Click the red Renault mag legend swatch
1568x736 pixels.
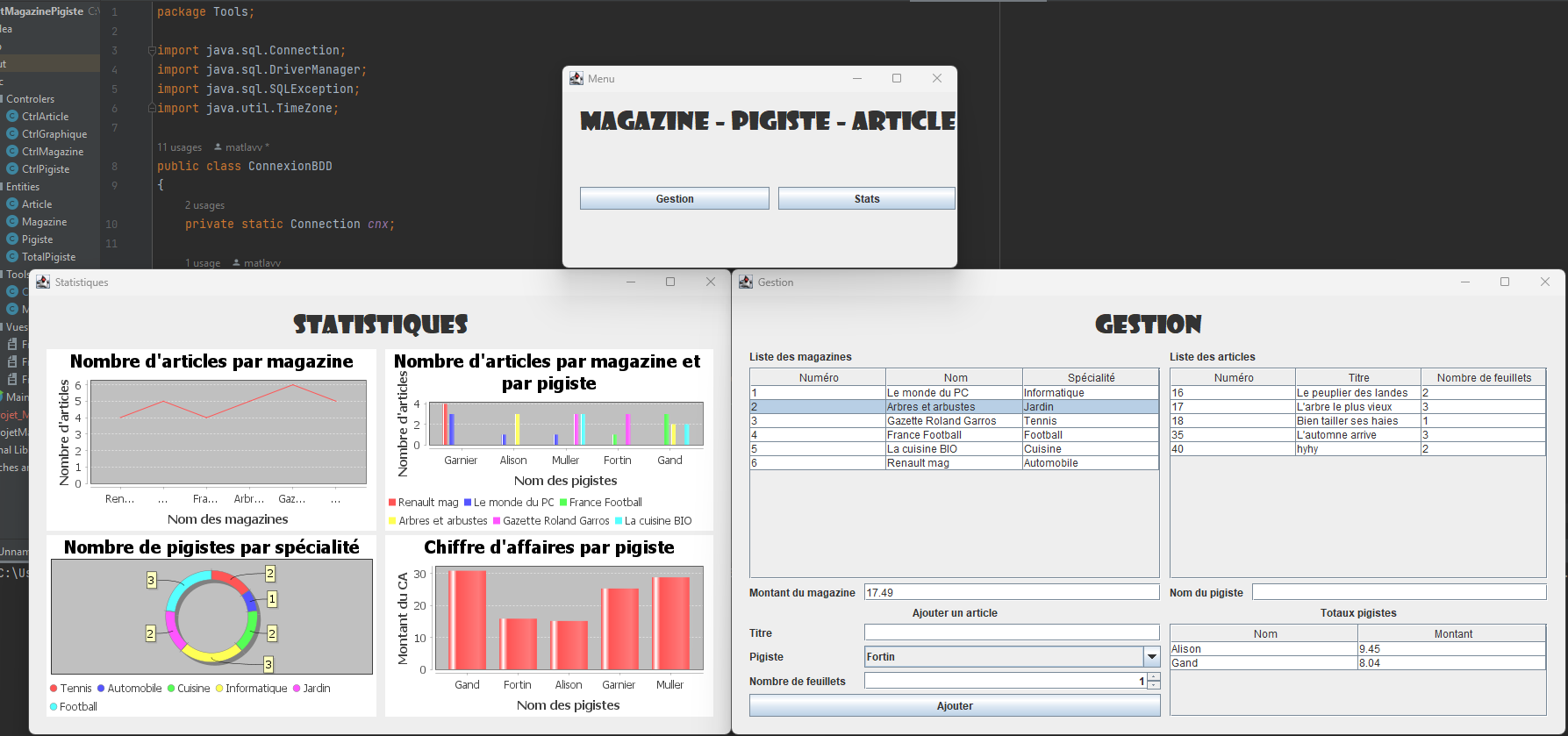pyautogui.click(x=392, y=503)
